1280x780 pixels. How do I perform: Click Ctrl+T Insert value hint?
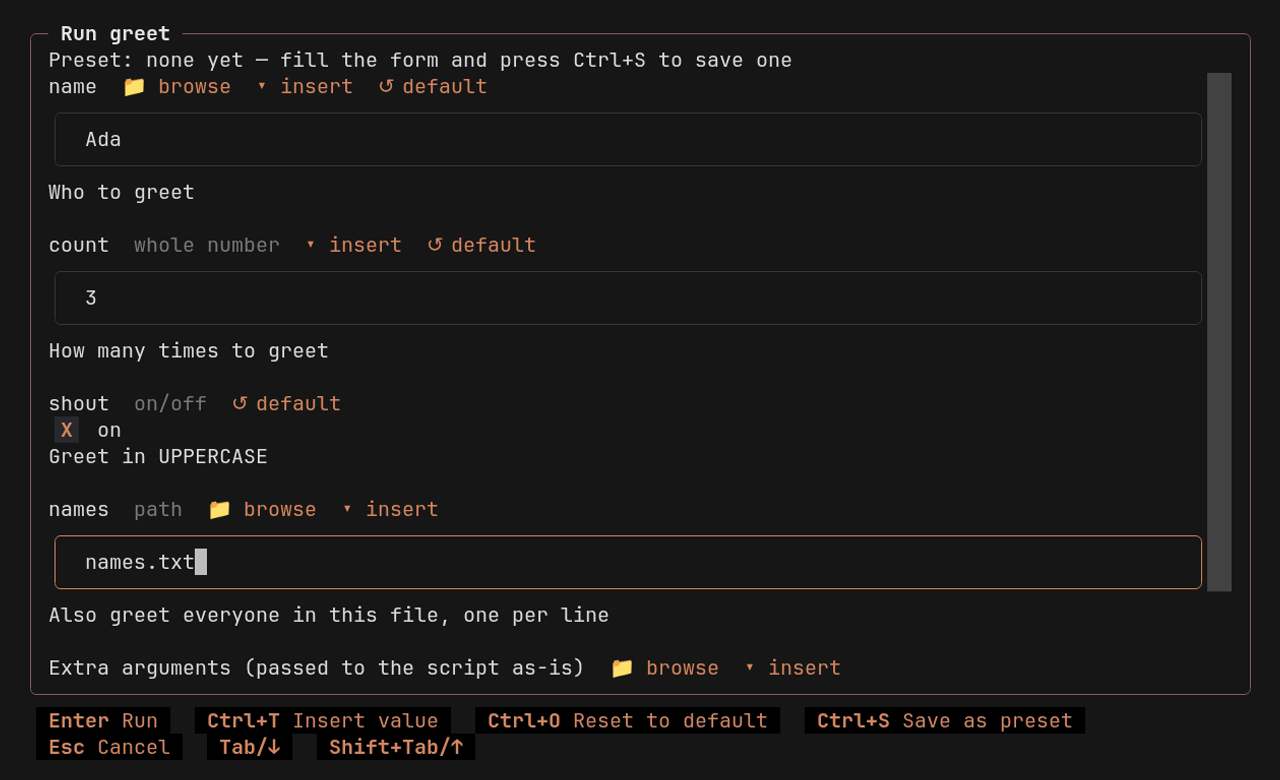[x=323, y=721]
